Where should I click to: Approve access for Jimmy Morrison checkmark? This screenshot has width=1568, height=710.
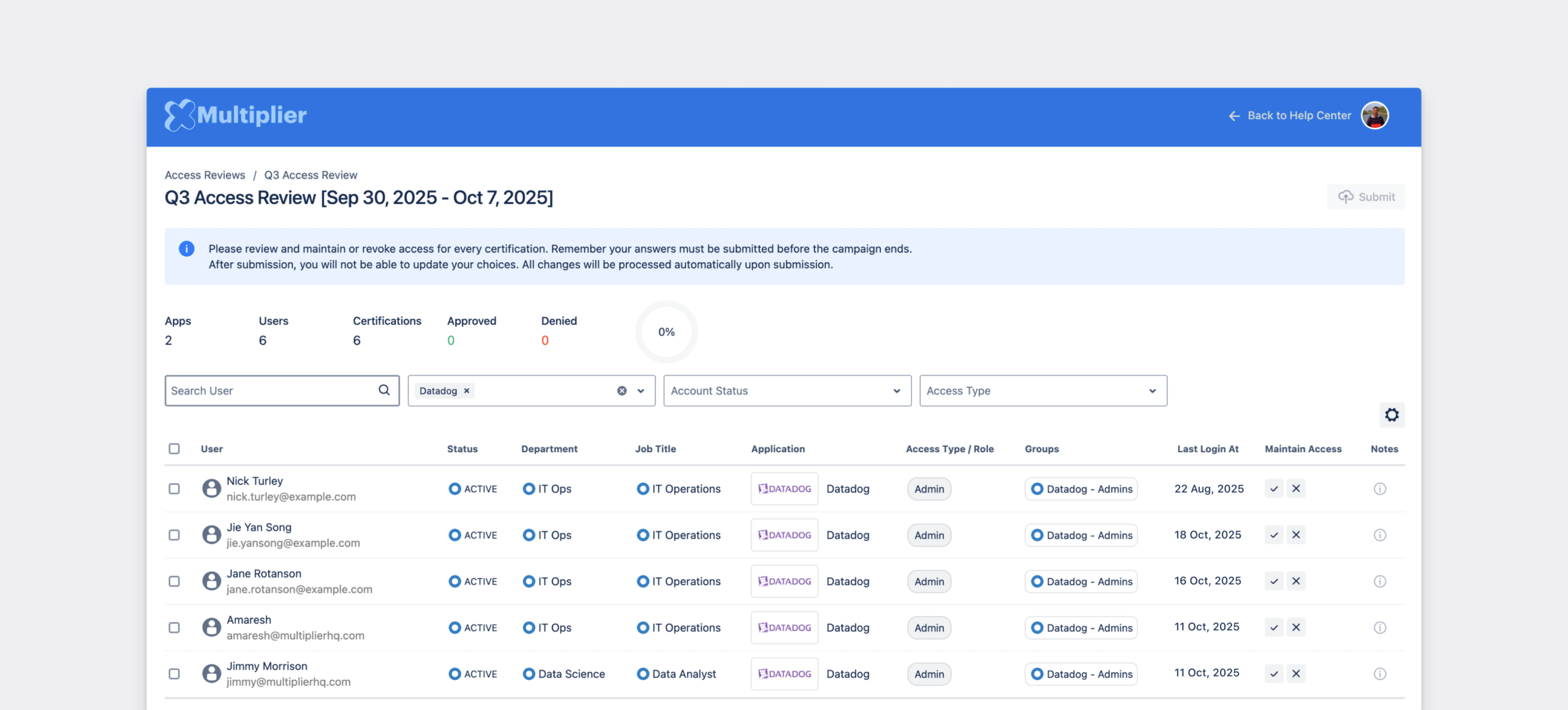click(x=1274, y=674)
